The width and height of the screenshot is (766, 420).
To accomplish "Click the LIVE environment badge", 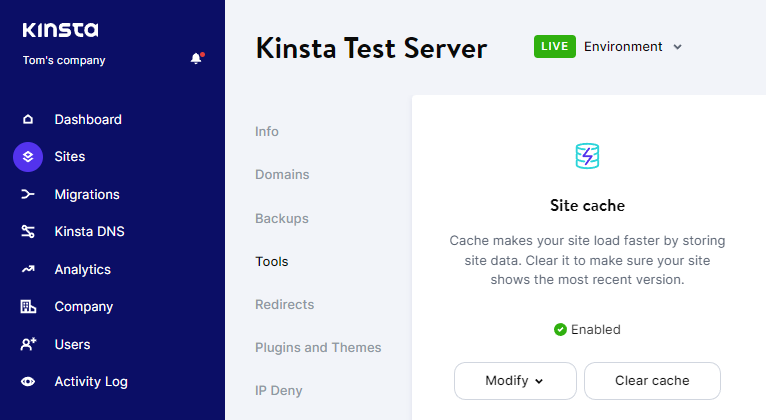I will click(555, 47).
